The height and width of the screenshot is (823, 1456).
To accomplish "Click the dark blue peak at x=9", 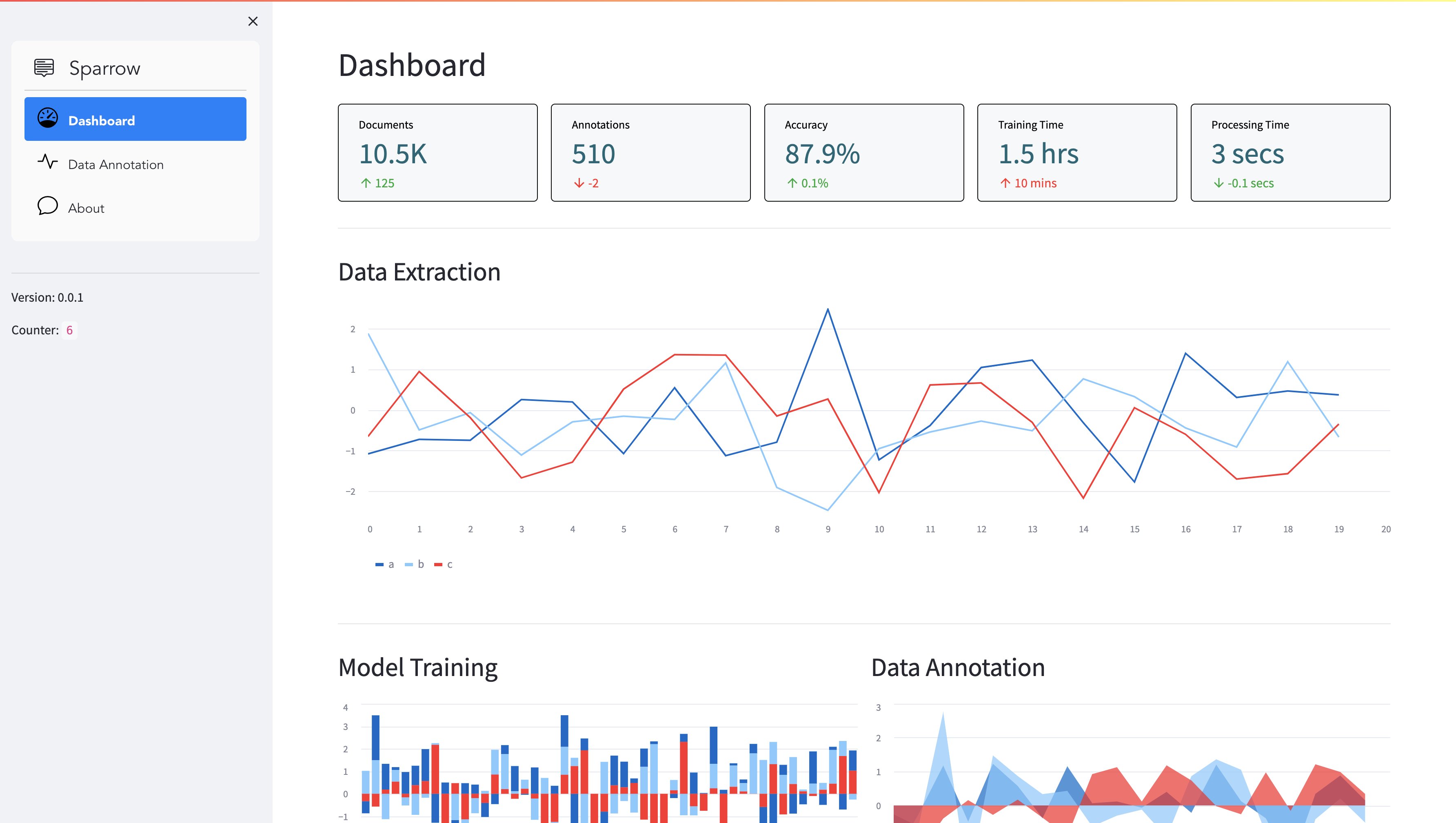I will point(828,310).
